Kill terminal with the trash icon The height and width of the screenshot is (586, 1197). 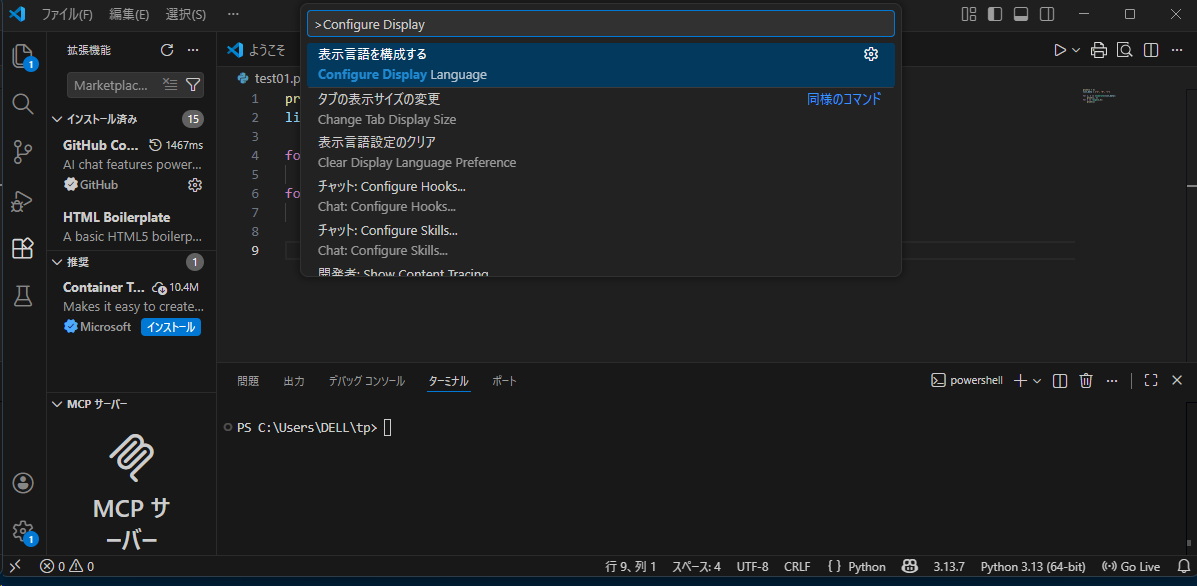pyautogui.click(x=1086, y=381)
